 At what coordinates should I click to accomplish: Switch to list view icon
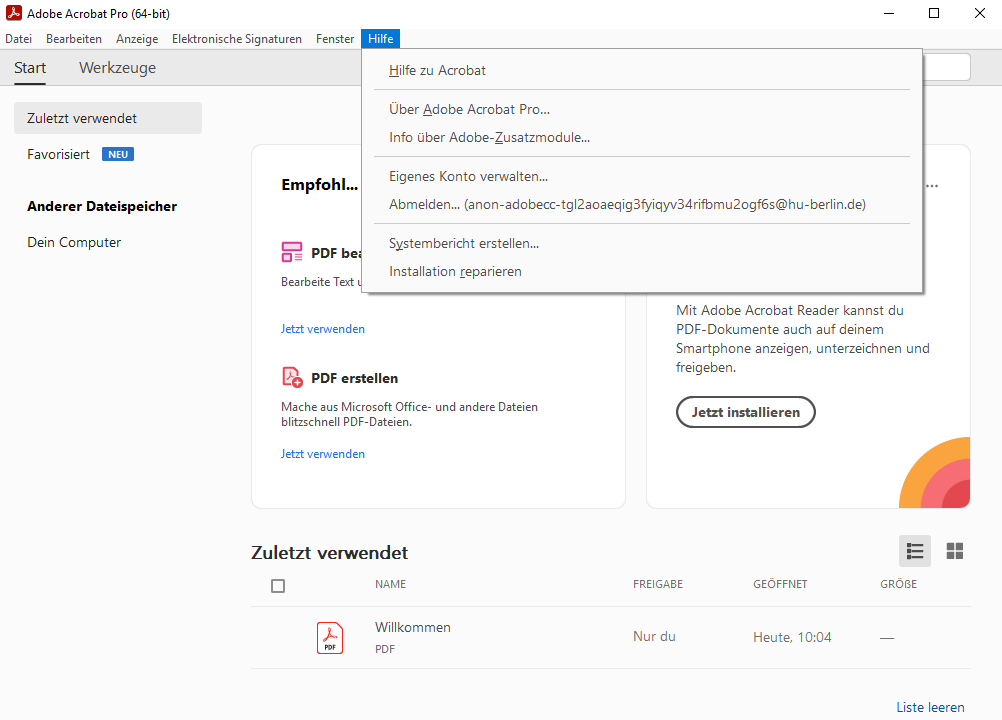tap(914, 551)
